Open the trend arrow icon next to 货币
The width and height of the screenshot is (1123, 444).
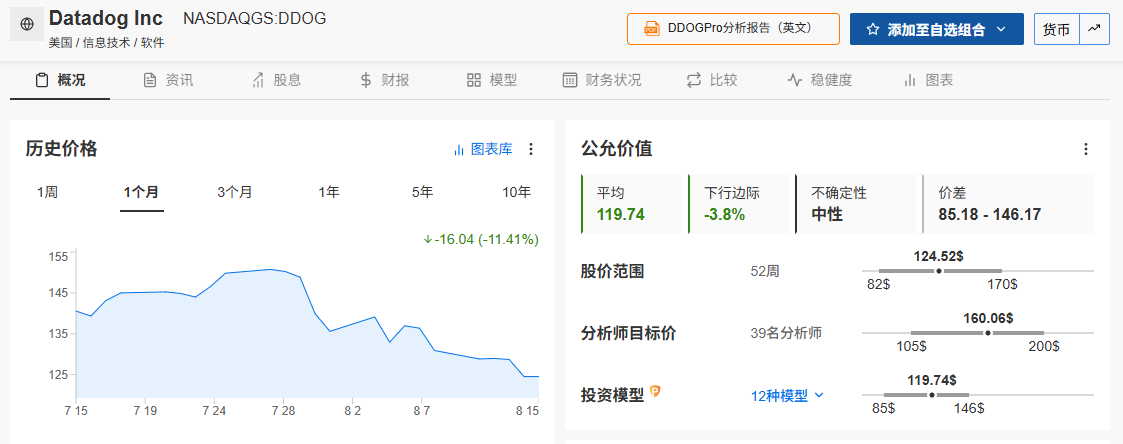[1094, 29]
